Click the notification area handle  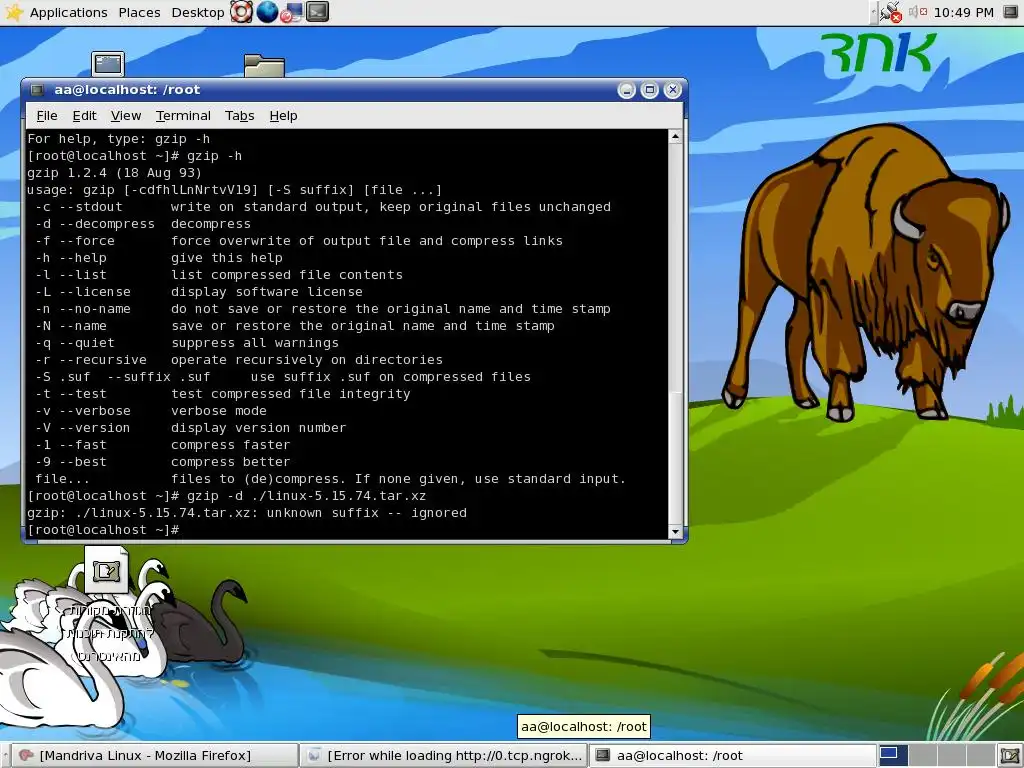pyautogui.click(x=873, y=12)
